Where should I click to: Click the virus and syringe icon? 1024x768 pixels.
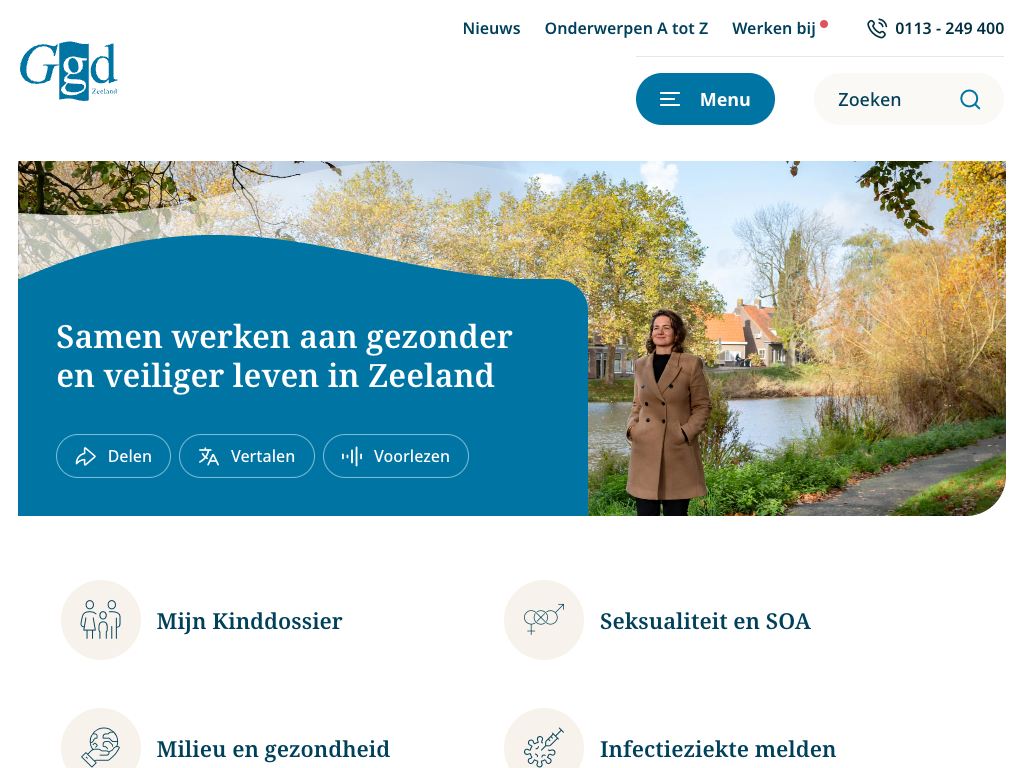[543, 747]
